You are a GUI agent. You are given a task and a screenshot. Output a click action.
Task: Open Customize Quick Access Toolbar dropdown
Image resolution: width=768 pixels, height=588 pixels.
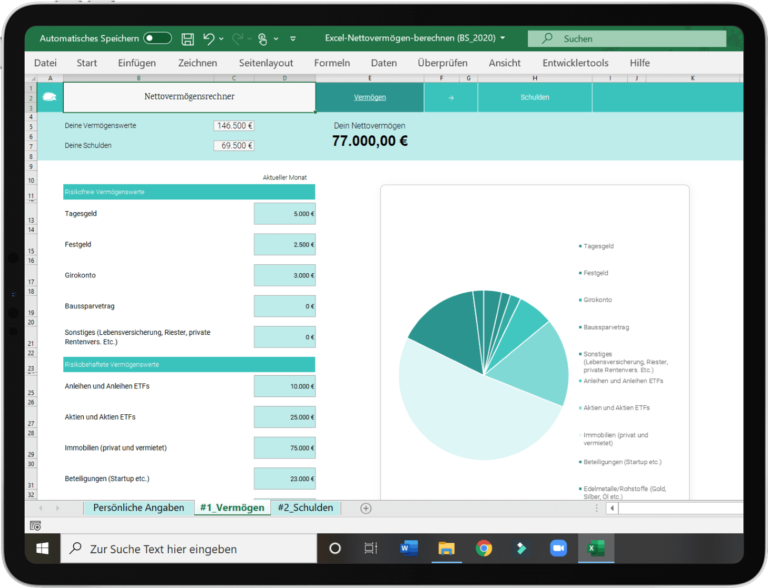click(293, 39)
